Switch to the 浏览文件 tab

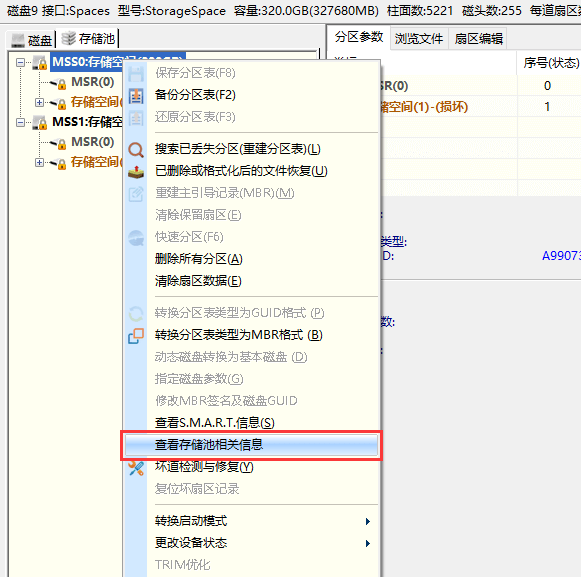tap(419, 39)
